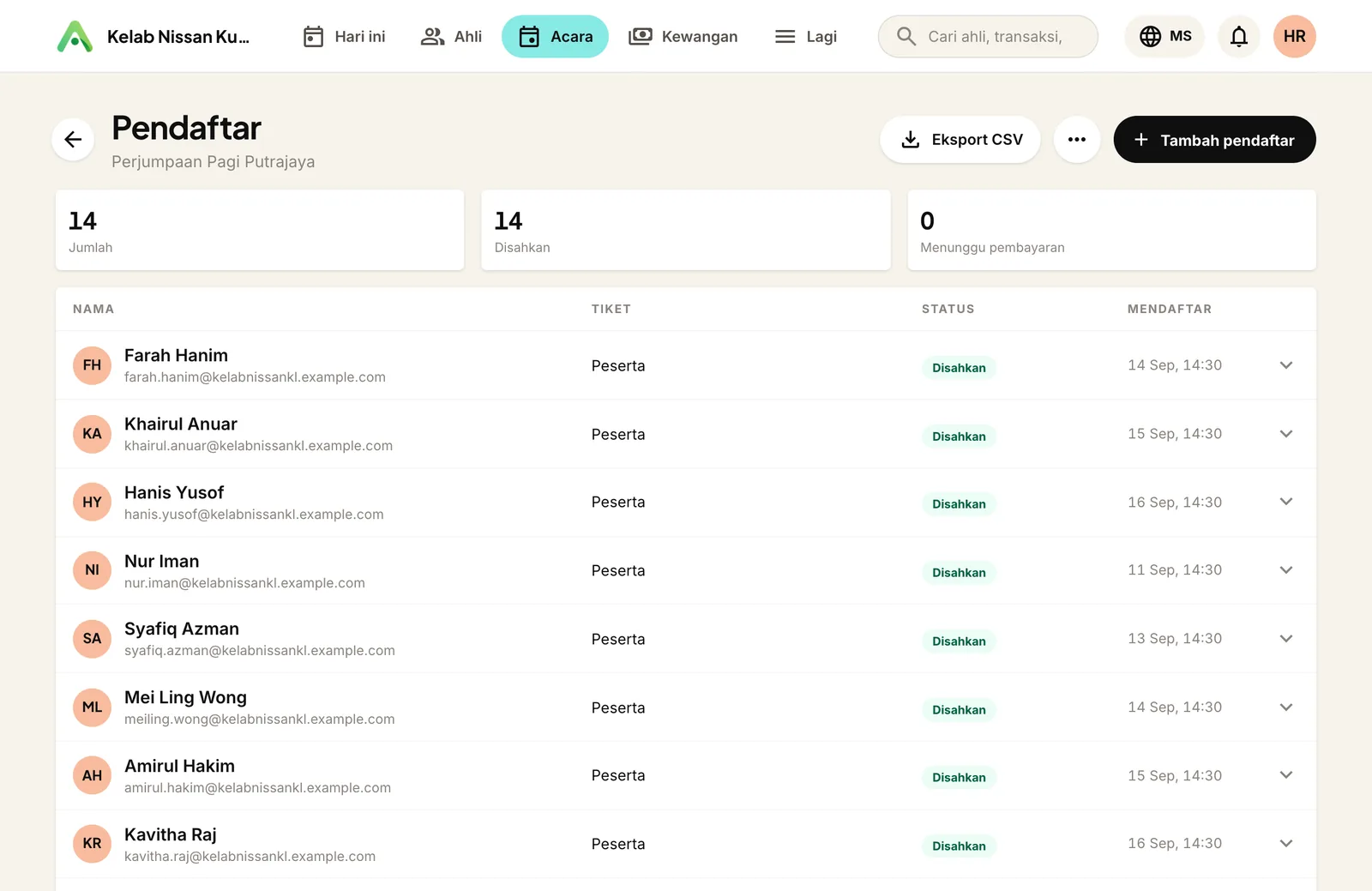Open the notifications bell
1372x891 pixels.
point(1239,36)
